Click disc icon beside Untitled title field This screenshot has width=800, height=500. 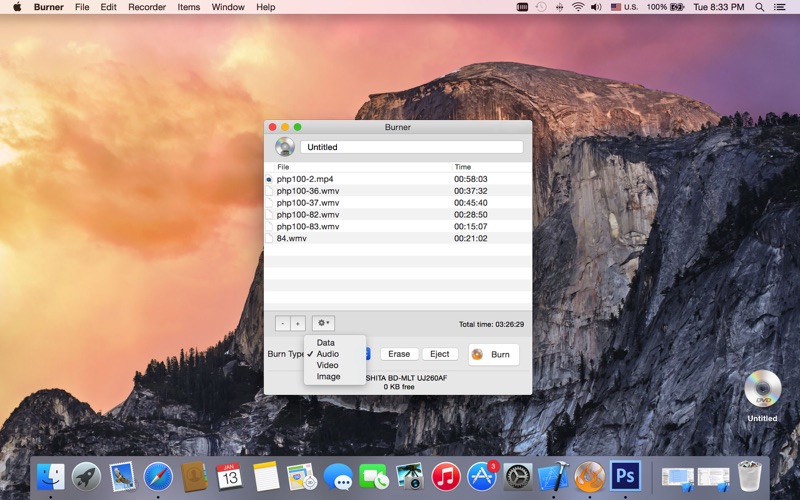pyautogui.click(x=285, y=147)
